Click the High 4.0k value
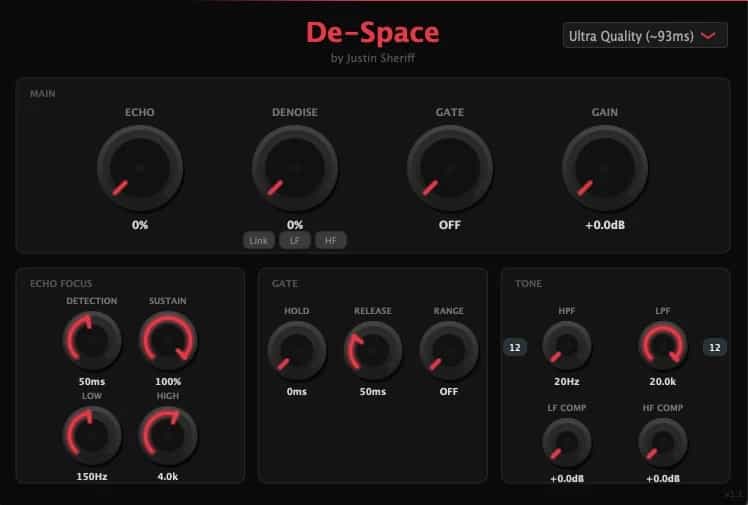Image resolution: width=748 pixels, height=505 pixels. pos(168,476)
